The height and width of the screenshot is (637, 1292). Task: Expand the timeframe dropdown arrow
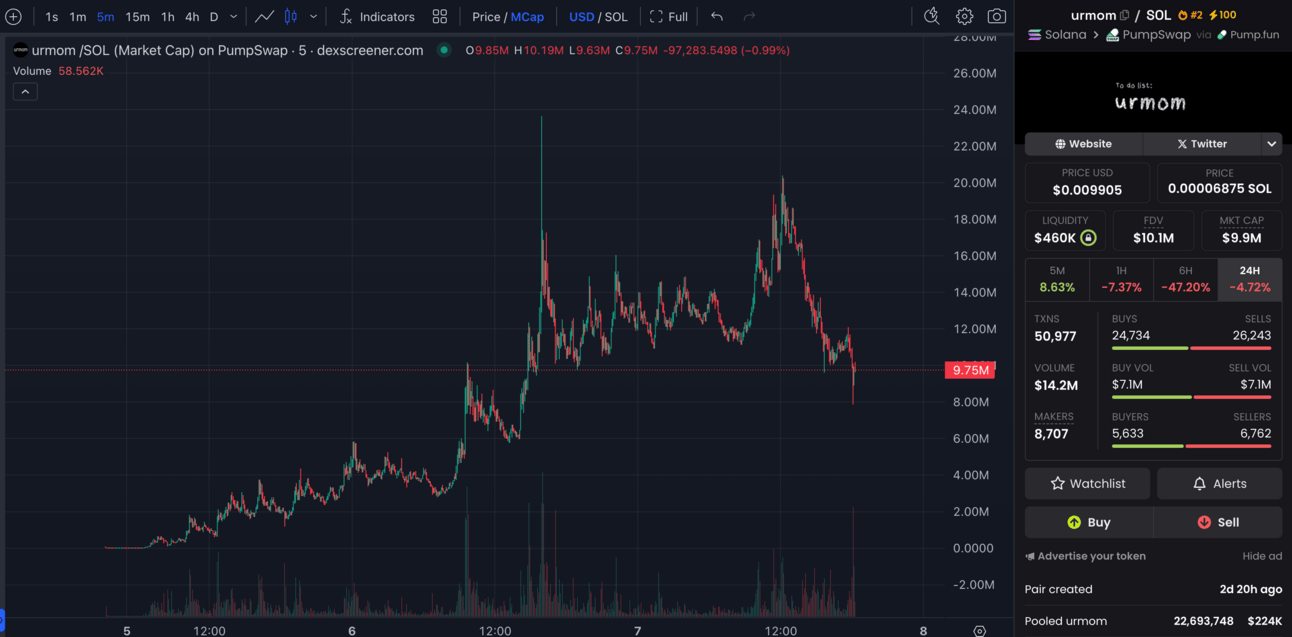coord(234,17)
